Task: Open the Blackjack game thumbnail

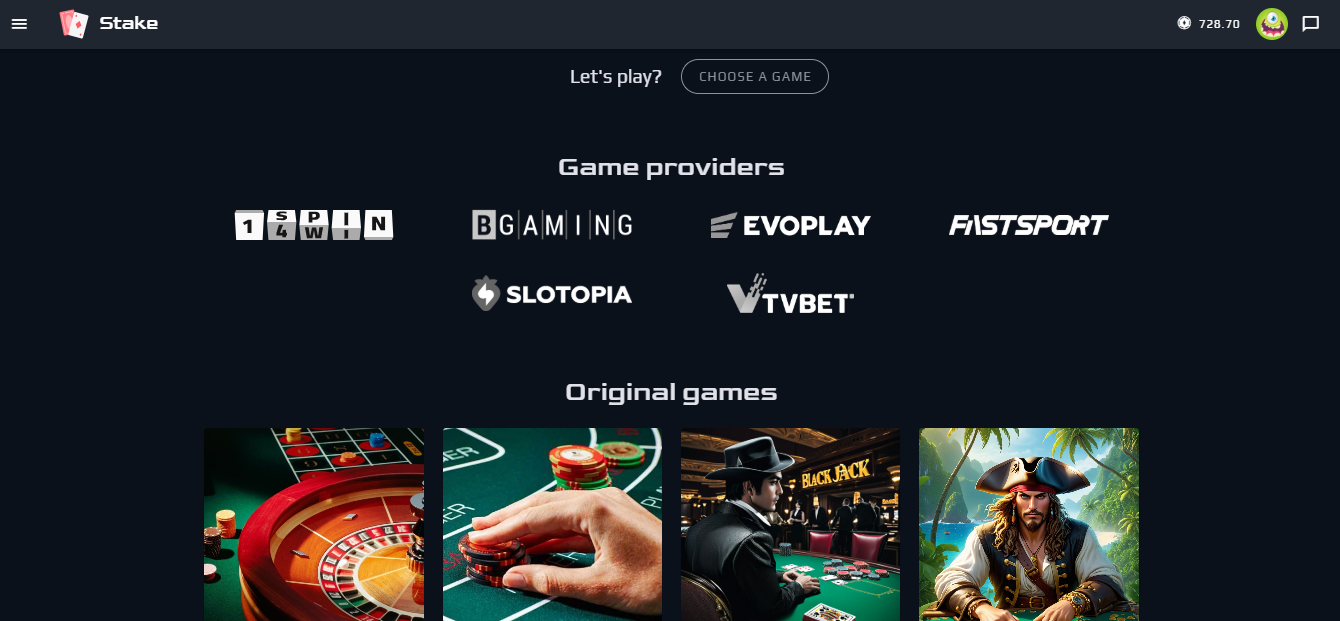Action: click(x=790, y=525)
